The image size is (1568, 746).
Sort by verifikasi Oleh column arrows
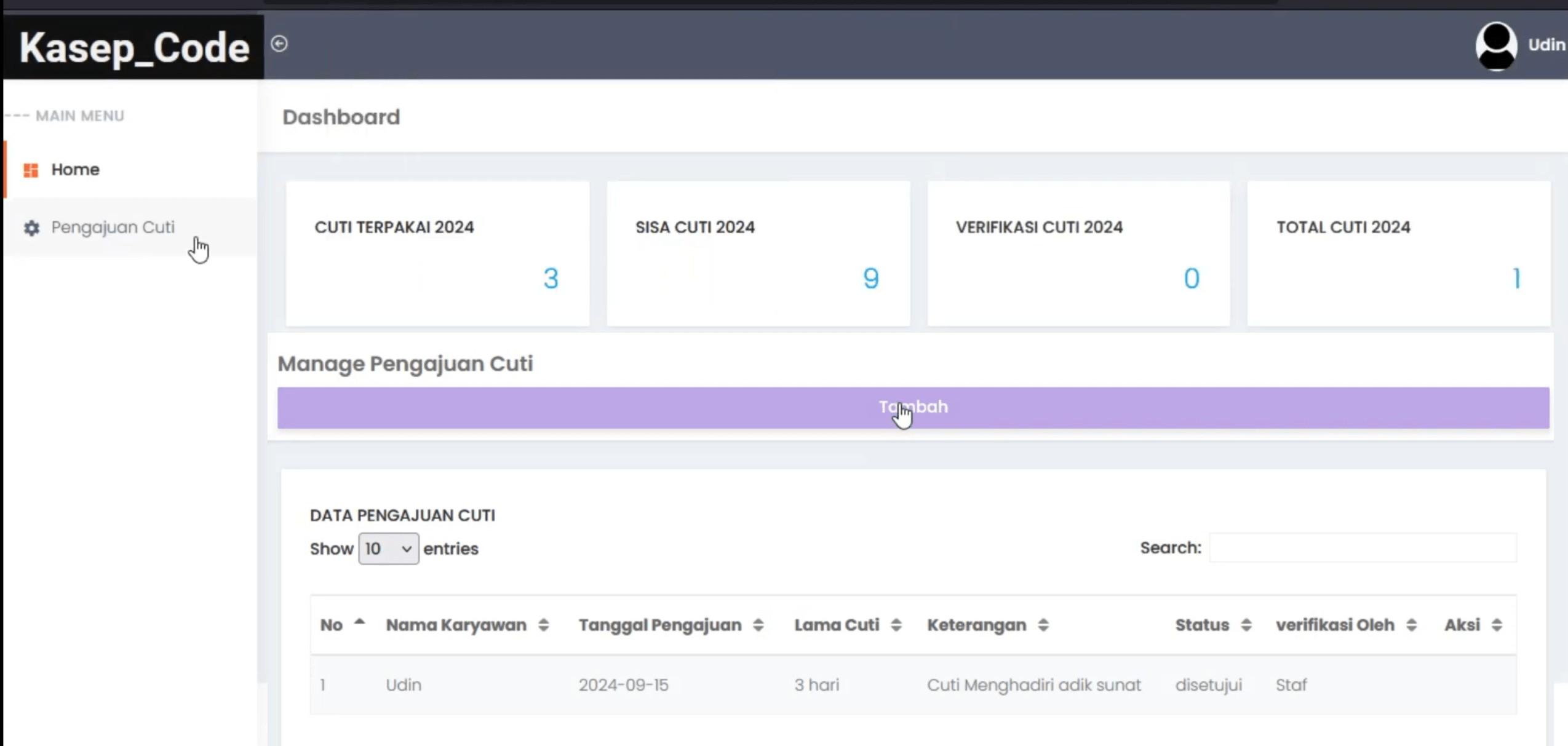point(1411,625)
